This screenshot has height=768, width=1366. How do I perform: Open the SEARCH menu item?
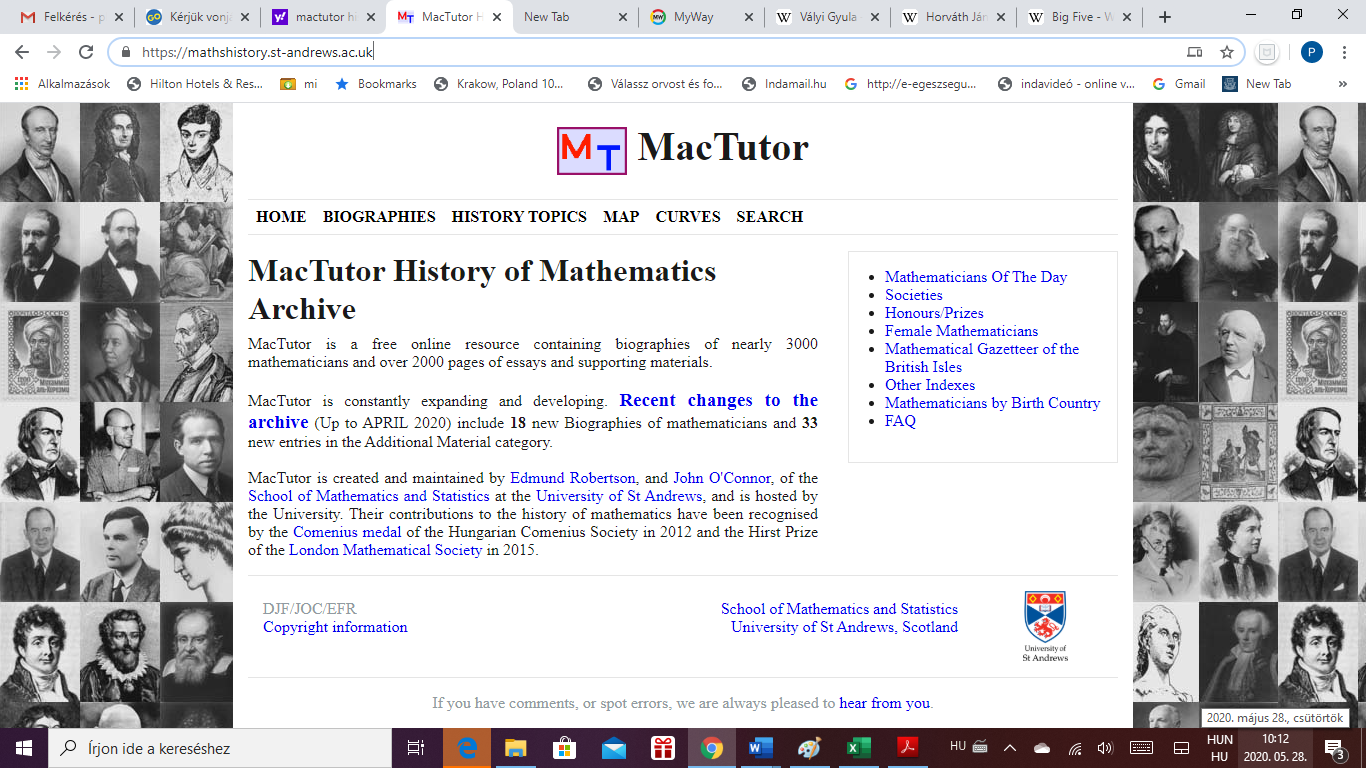point(770,216)
